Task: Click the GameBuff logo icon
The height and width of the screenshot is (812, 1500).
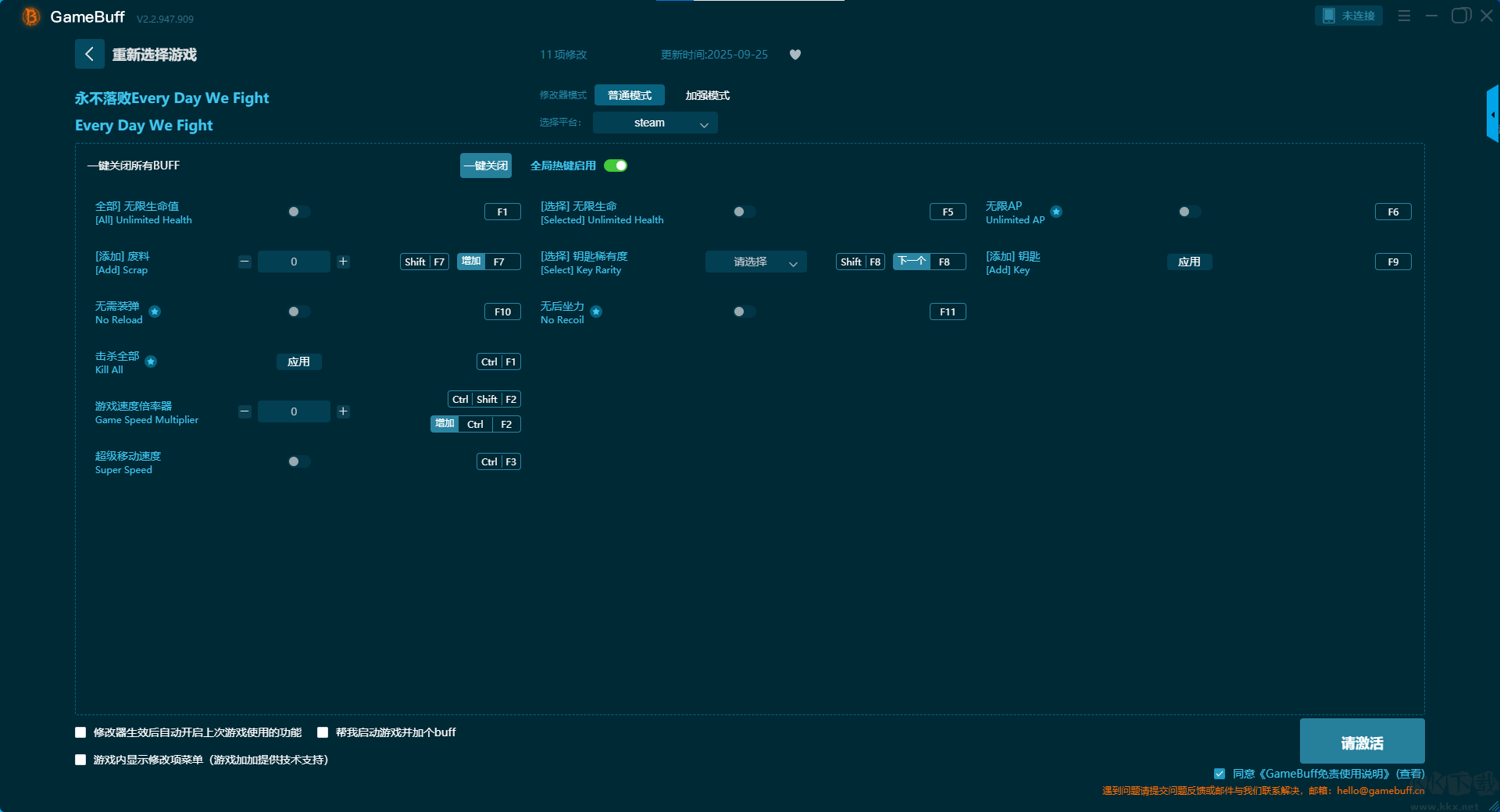Action: point(30,16)
